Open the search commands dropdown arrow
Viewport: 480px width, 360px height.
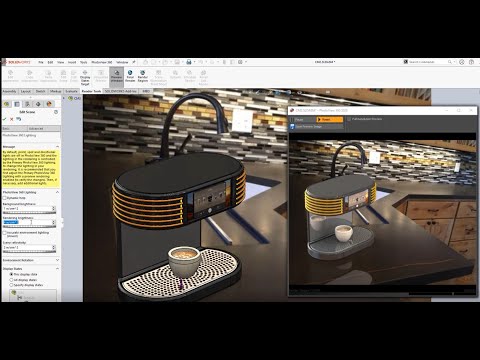(454, 62)
